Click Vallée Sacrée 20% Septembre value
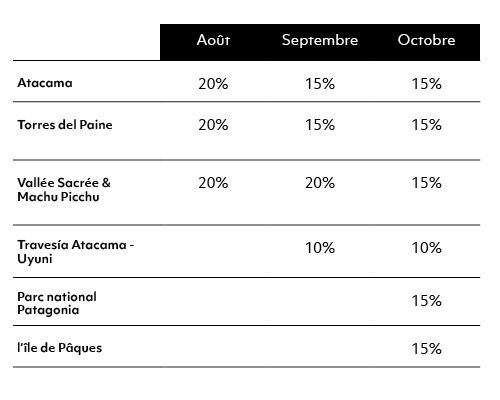The height and width of the screenshot is (400, 500). pos(320,183)
